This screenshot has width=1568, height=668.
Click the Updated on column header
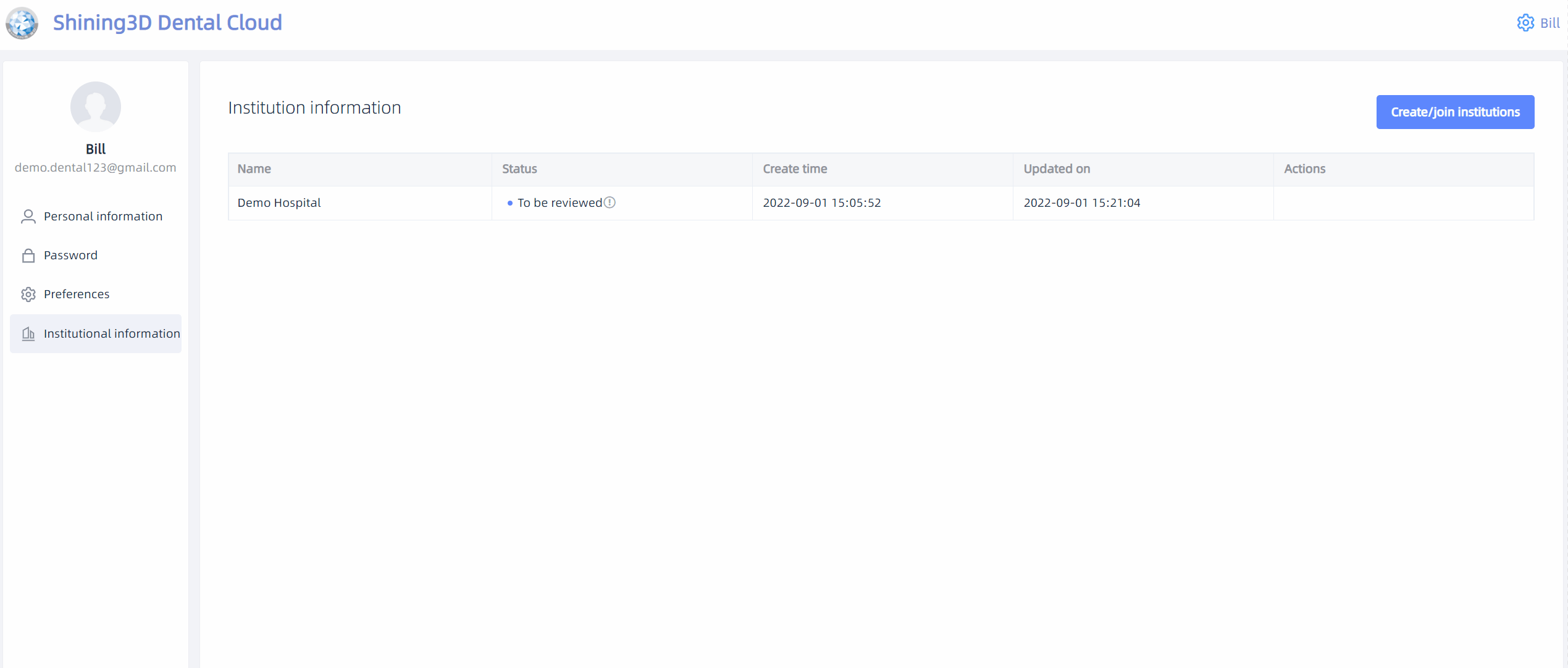pyautogui.click(x=1057, y=169)
